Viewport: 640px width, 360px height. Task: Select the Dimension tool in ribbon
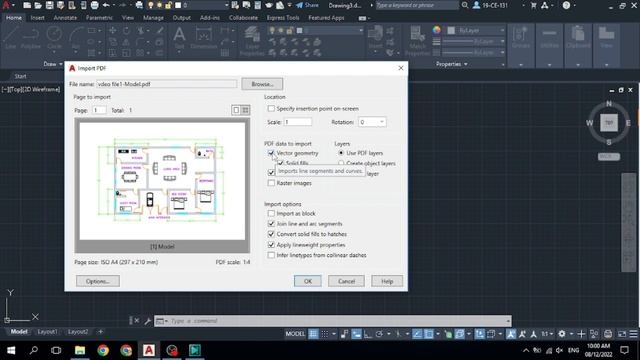coord(203,38)
